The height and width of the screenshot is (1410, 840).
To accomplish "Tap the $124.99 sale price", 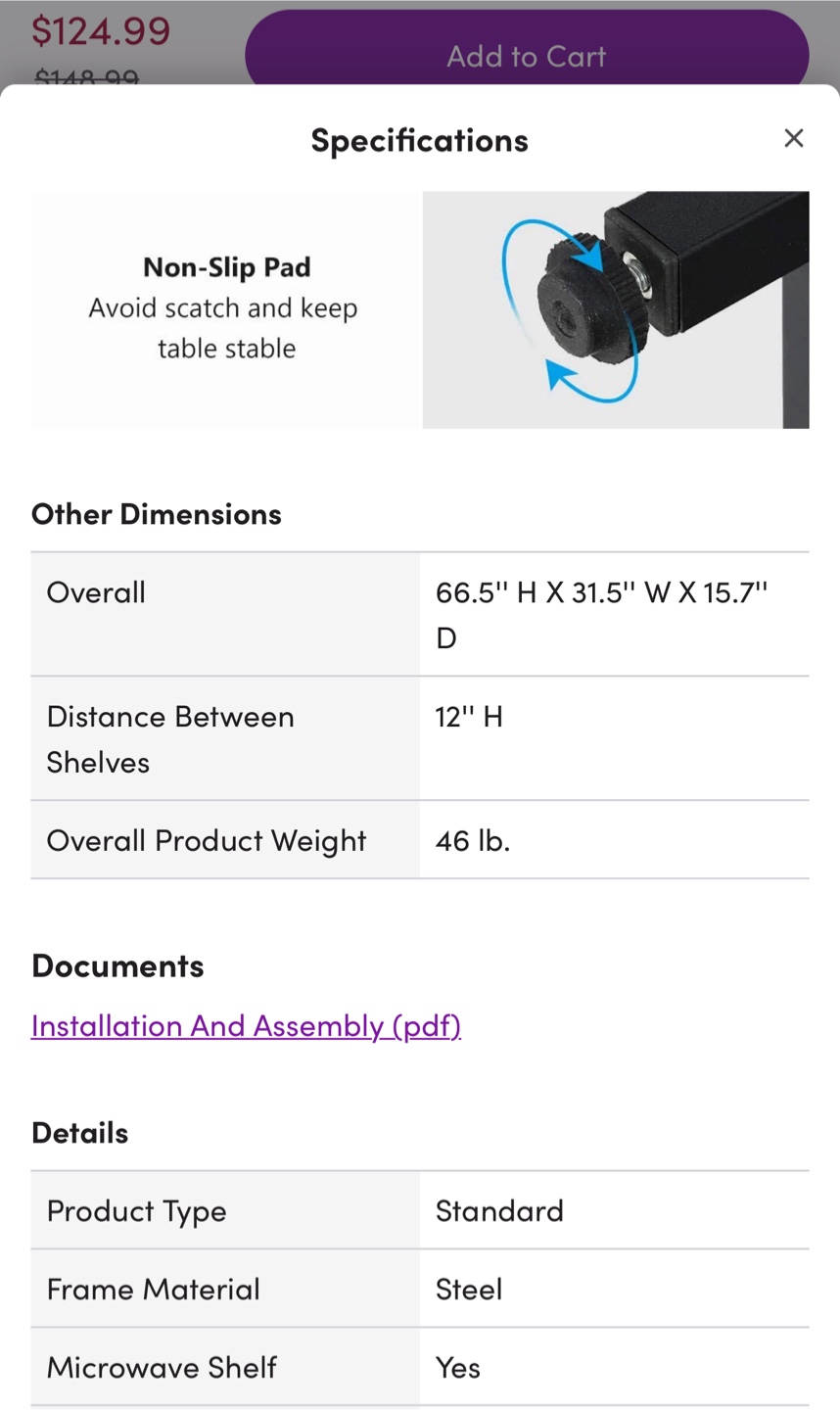I will pyautogui.click(x=101, y=30).
